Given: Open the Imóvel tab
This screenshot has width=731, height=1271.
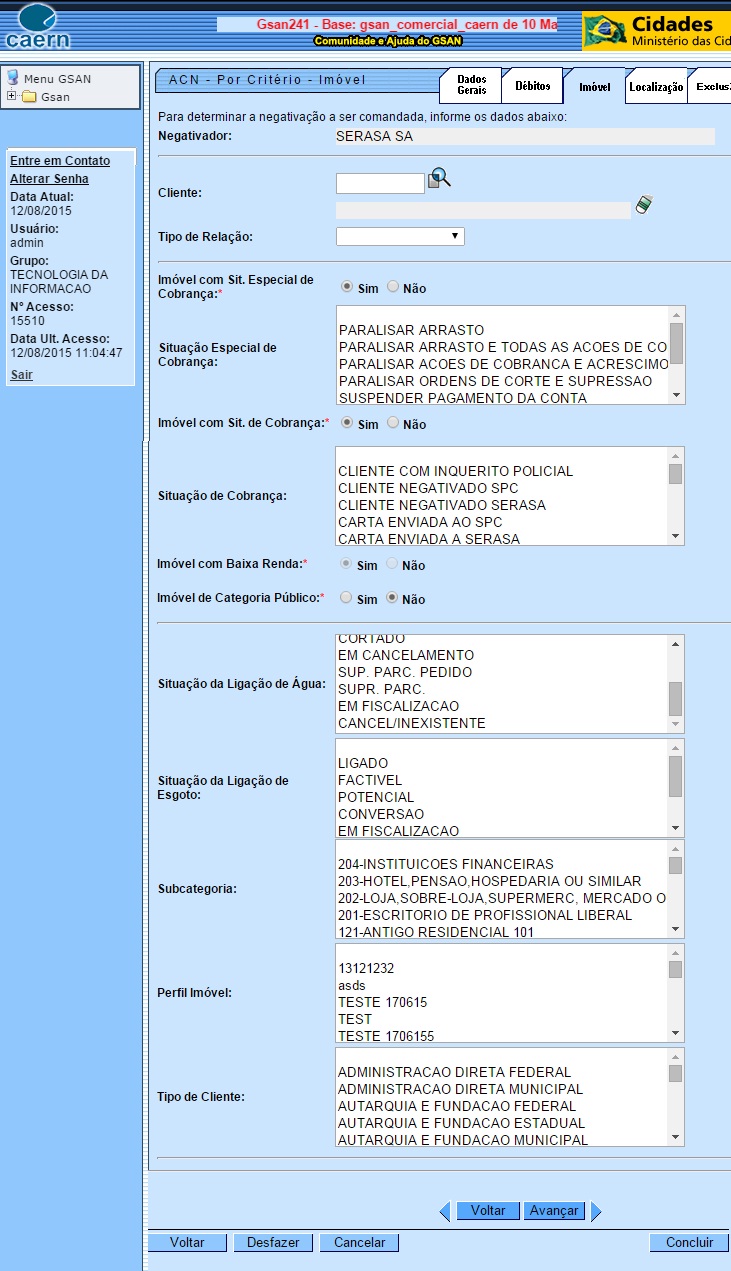Looking at the screenshot, I should tap(595, 86).
